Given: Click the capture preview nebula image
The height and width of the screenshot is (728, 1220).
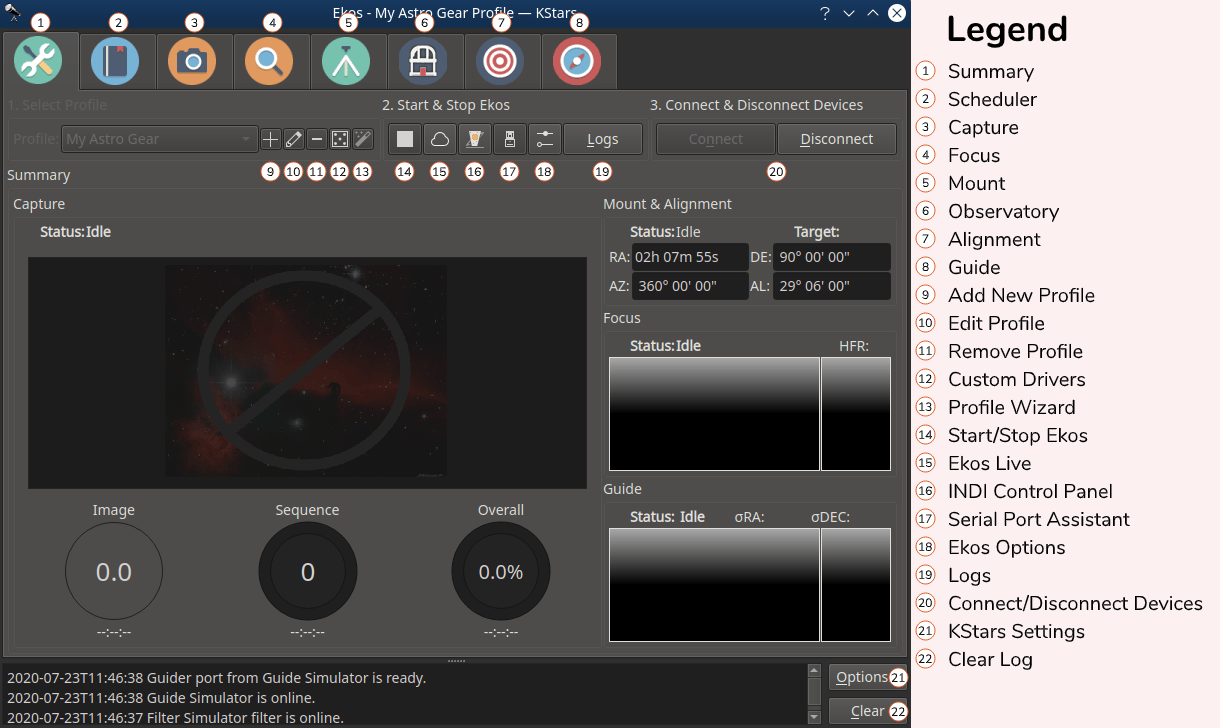Looking at the screenshot, I should click(x=307, y=373).
